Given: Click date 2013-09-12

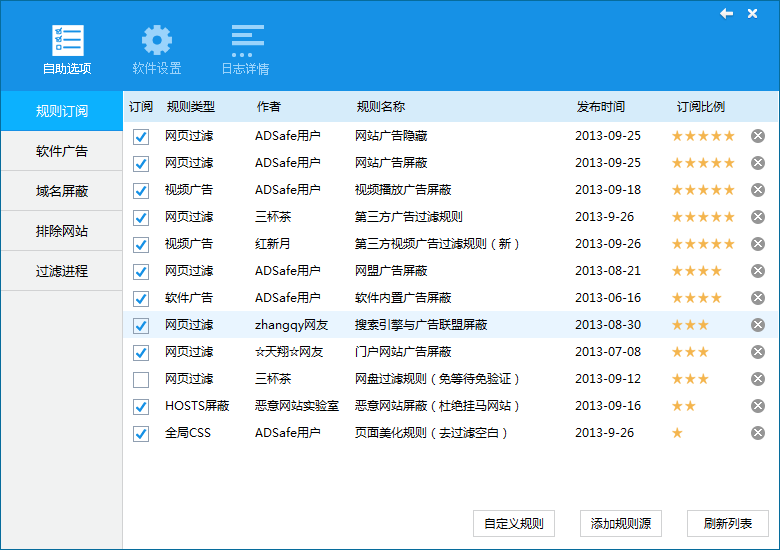Looking at the screenshot, I should coord(608,379).
